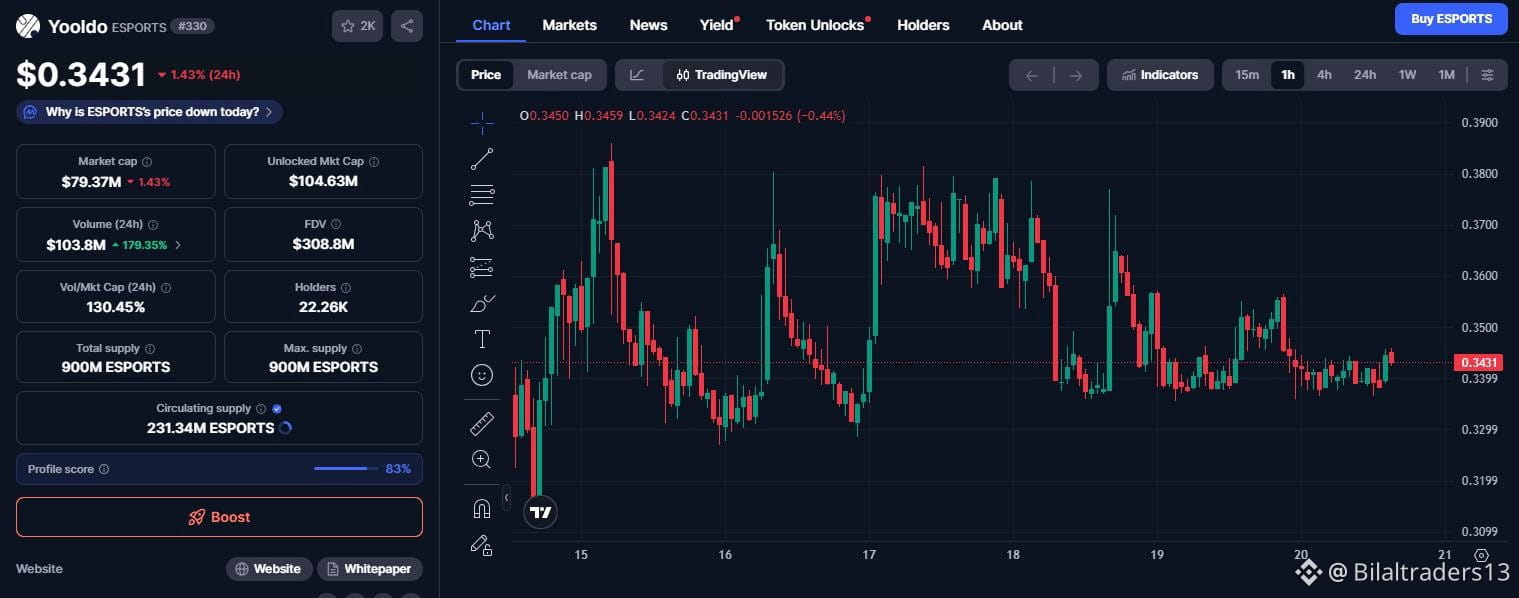
Task: Collapse the drawing toolbar arrow
Action: (x=506, y=496)
